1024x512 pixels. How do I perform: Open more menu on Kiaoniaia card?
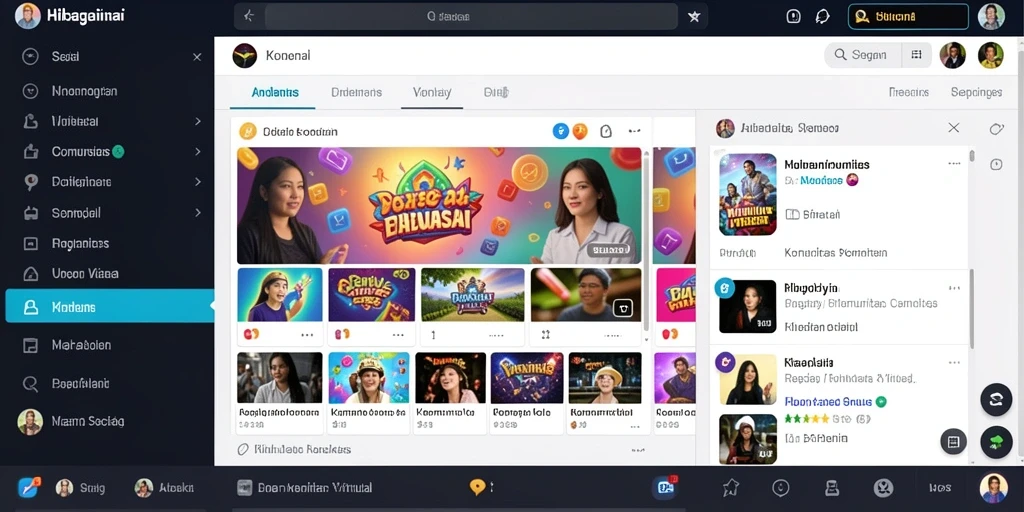954,362
